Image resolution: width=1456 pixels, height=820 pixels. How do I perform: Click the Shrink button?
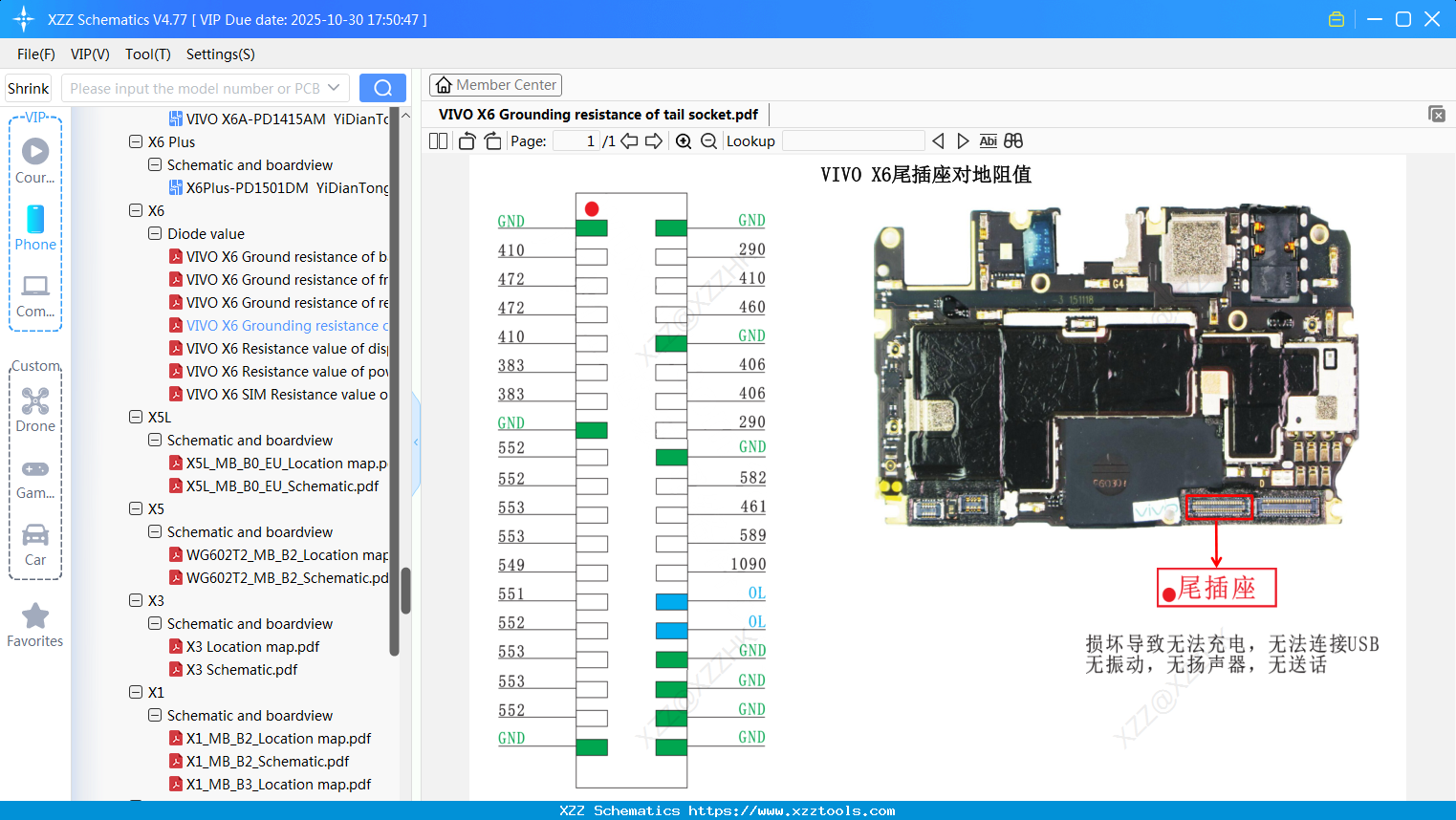coord(28,87)
